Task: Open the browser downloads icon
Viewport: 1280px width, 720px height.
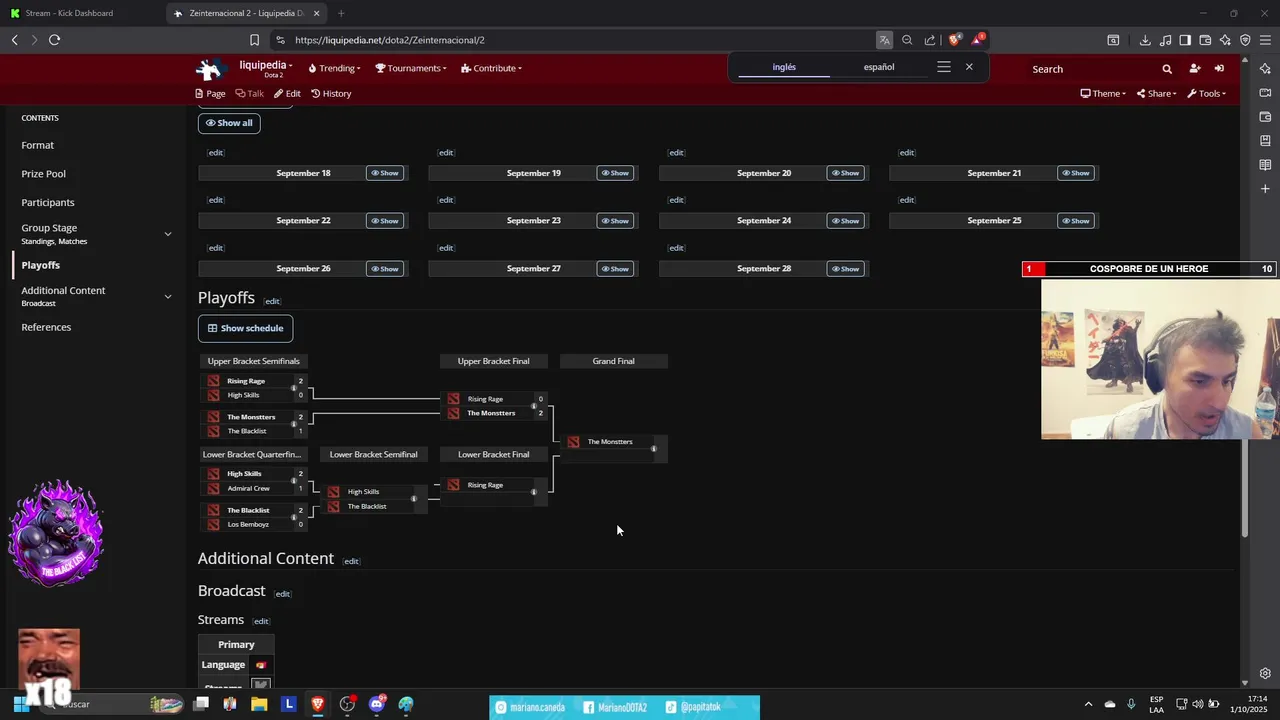Action: click(x=1145, y=40)
